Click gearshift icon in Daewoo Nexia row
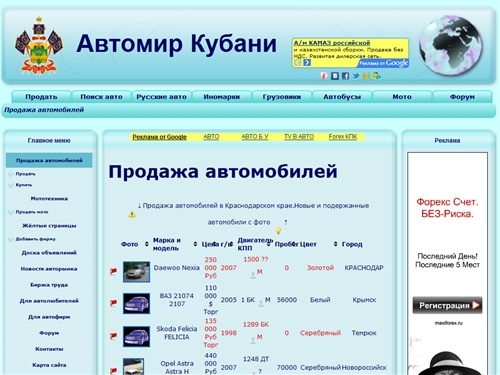This screenshot has height=375, width=500. coord(253,275)
